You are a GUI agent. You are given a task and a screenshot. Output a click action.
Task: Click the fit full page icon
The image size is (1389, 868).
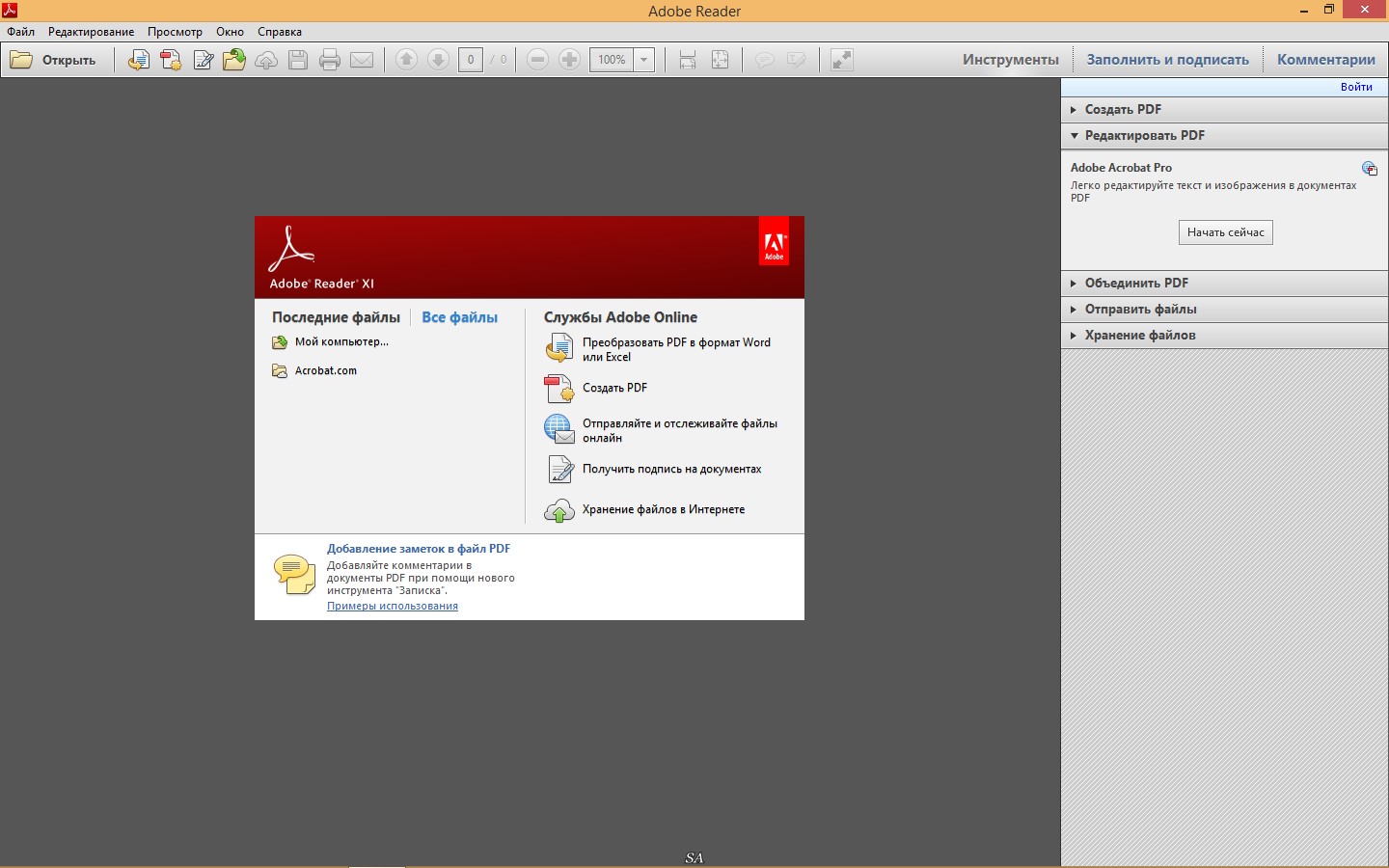click(x=720, y=60)
